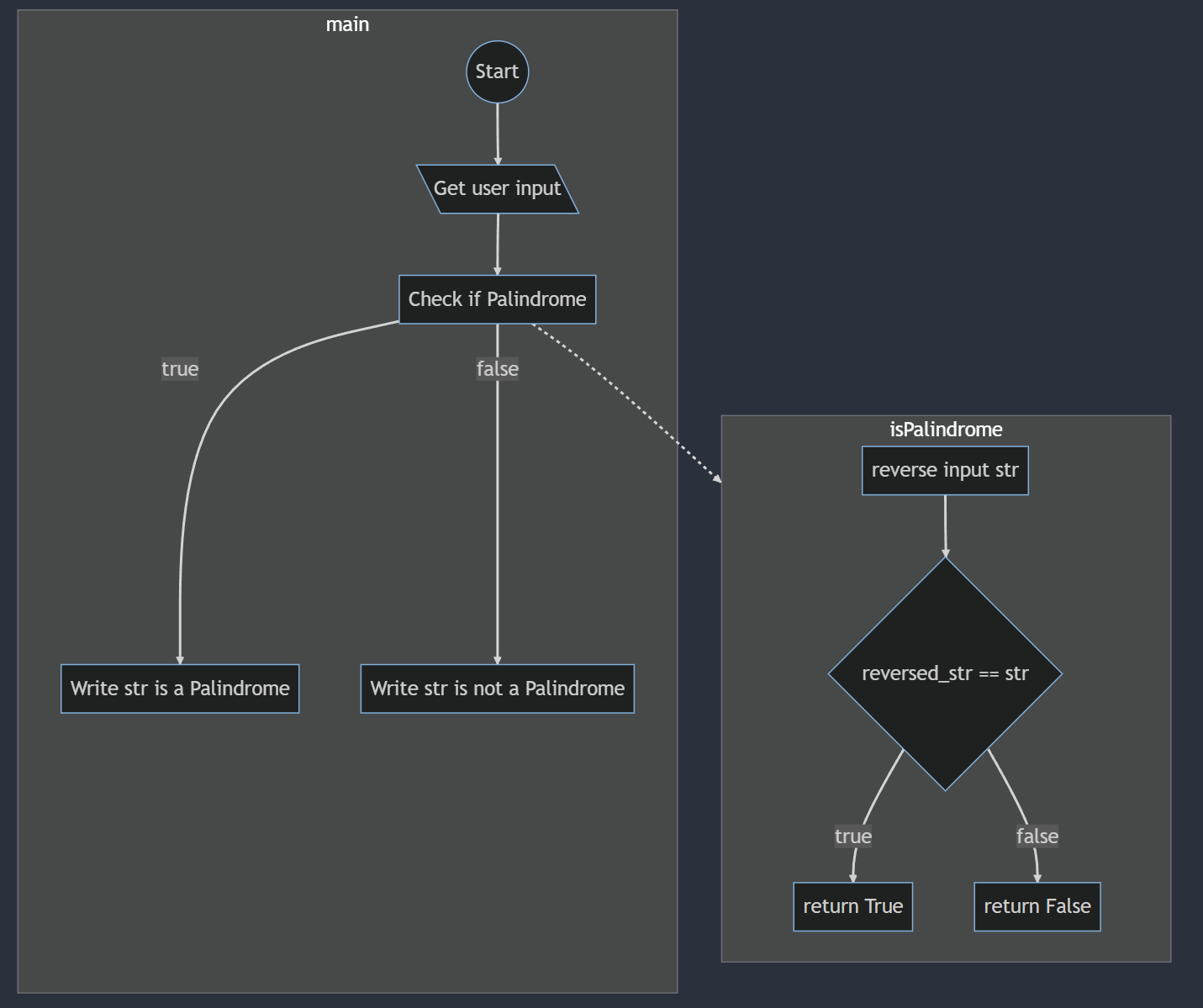The image size is (1203, 1008).
Task: Click the true label under Check if Palindrome
Action: pyautogui.click(x=179, y=368)
